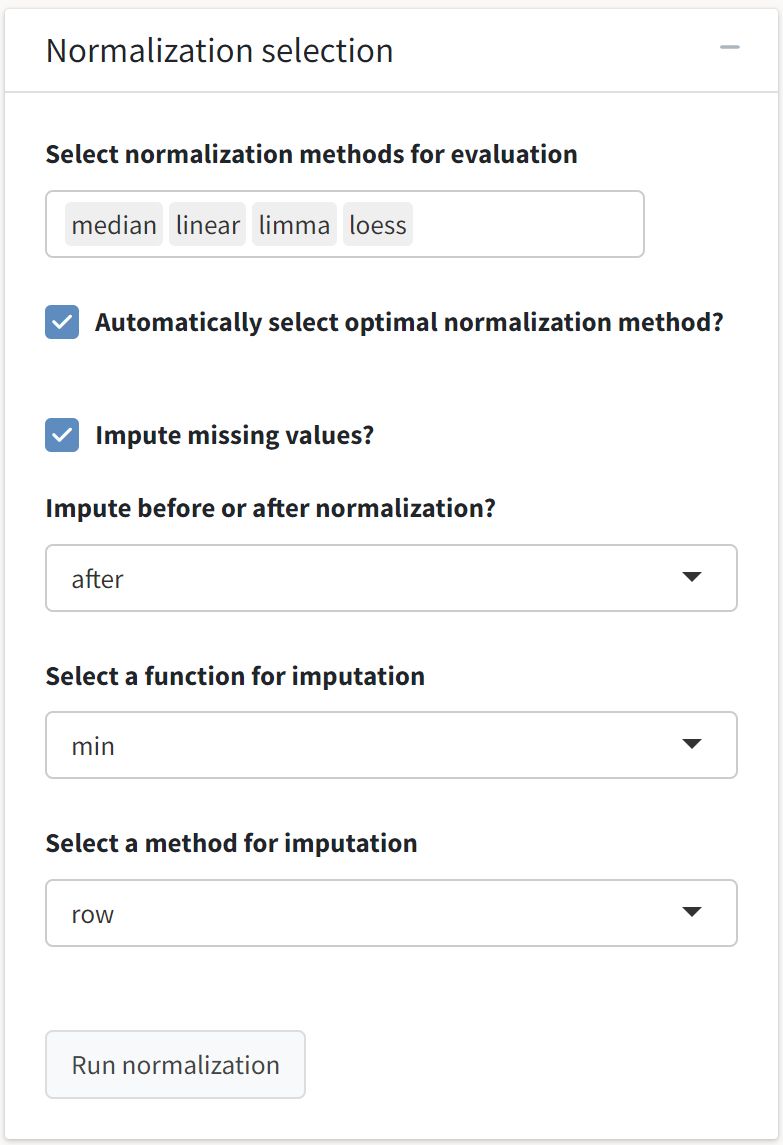
Task: Uncheck the automatic optimal normalization checkbox
Action: [62, 323]
